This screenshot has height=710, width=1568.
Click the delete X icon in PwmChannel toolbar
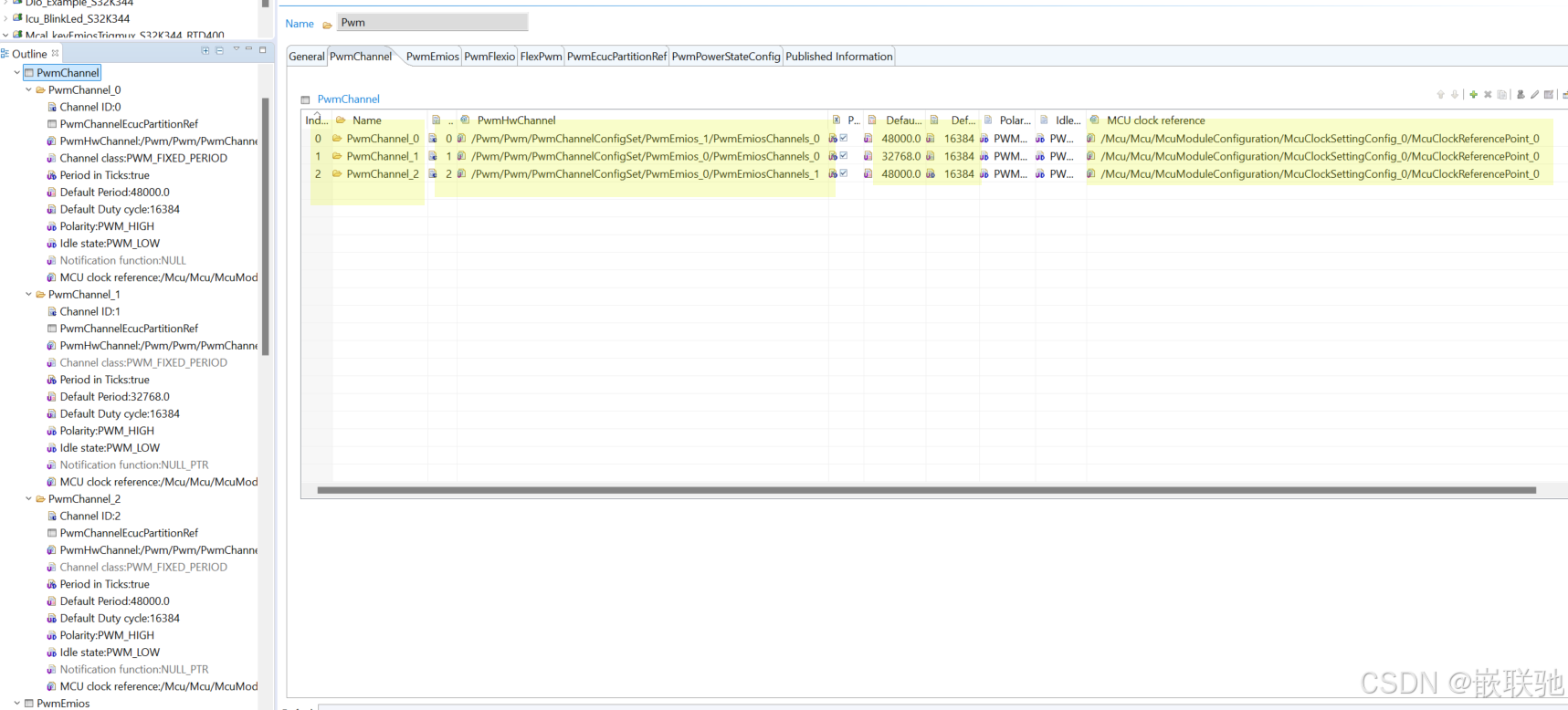[1488, 94]
